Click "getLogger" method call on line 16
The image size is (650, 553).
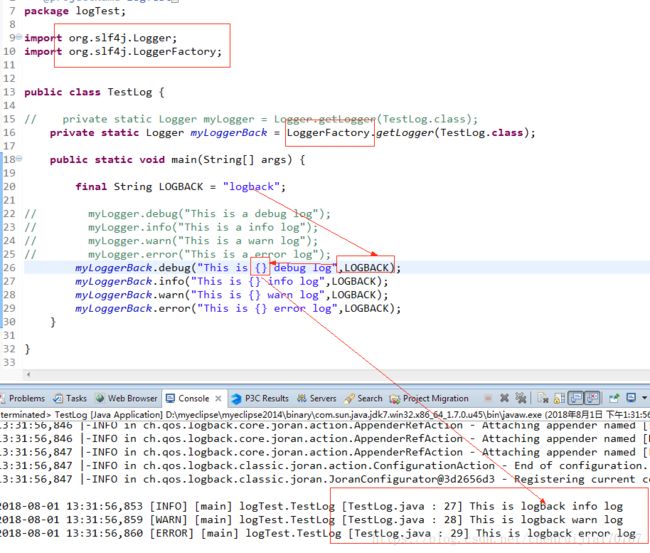coord(405,133)
